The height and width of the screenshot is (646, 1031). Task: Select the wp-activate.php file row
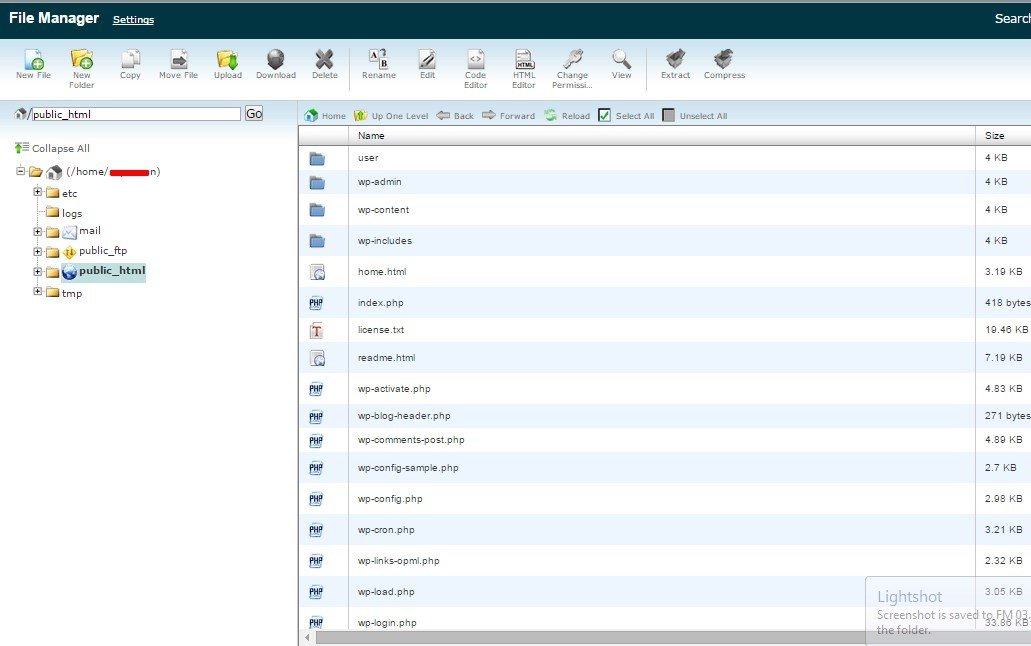click(x=665, y=389)
